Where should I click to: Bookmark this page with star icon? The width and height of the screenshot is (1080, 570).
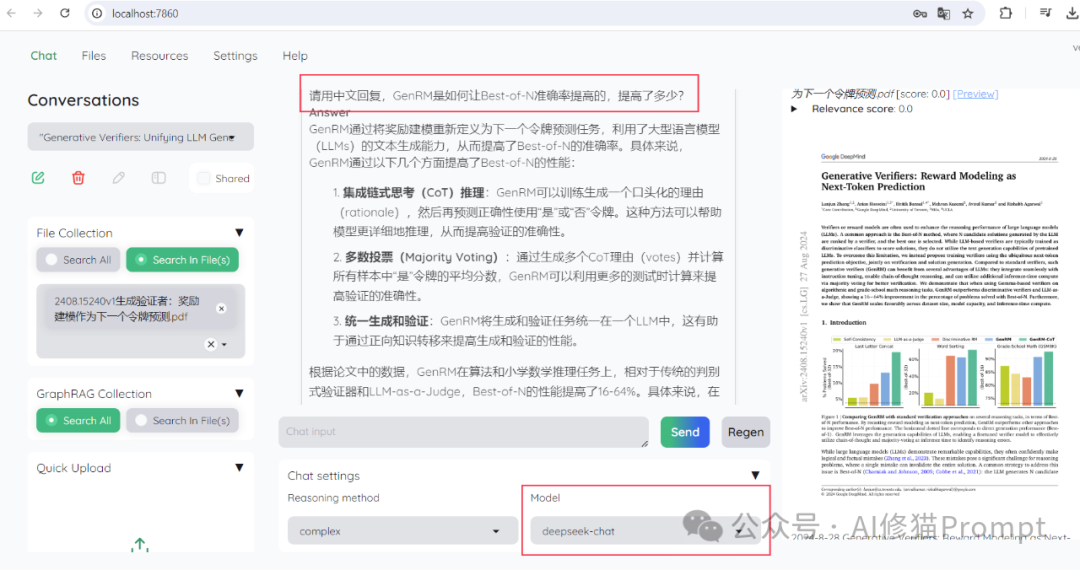tap(968, 13)
